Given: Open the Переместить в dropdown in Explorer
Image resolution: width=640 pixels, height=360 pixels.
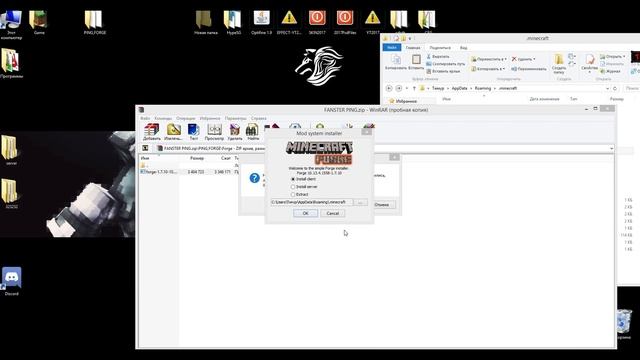Looking at the screenshot, I should click(489, 59).
